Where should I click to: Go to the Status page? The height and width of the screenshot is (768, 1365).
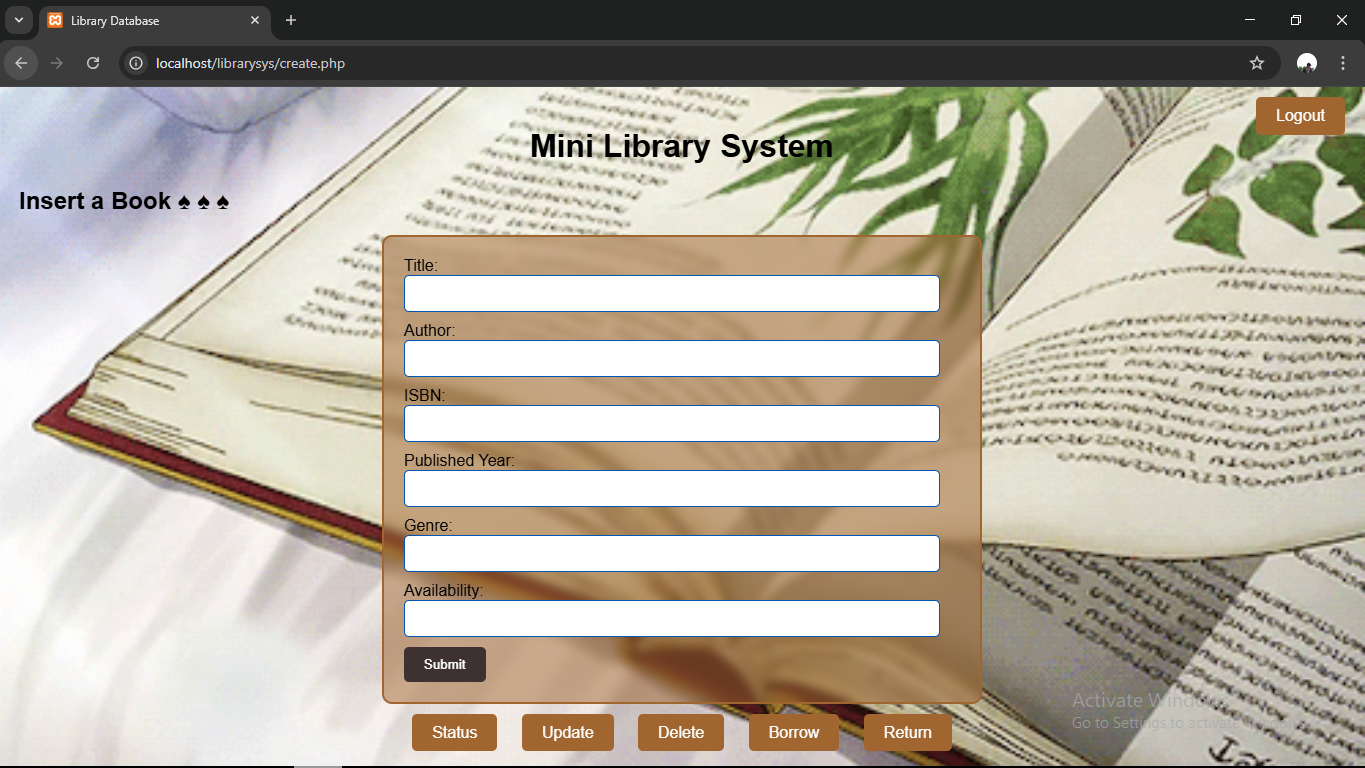454,732
